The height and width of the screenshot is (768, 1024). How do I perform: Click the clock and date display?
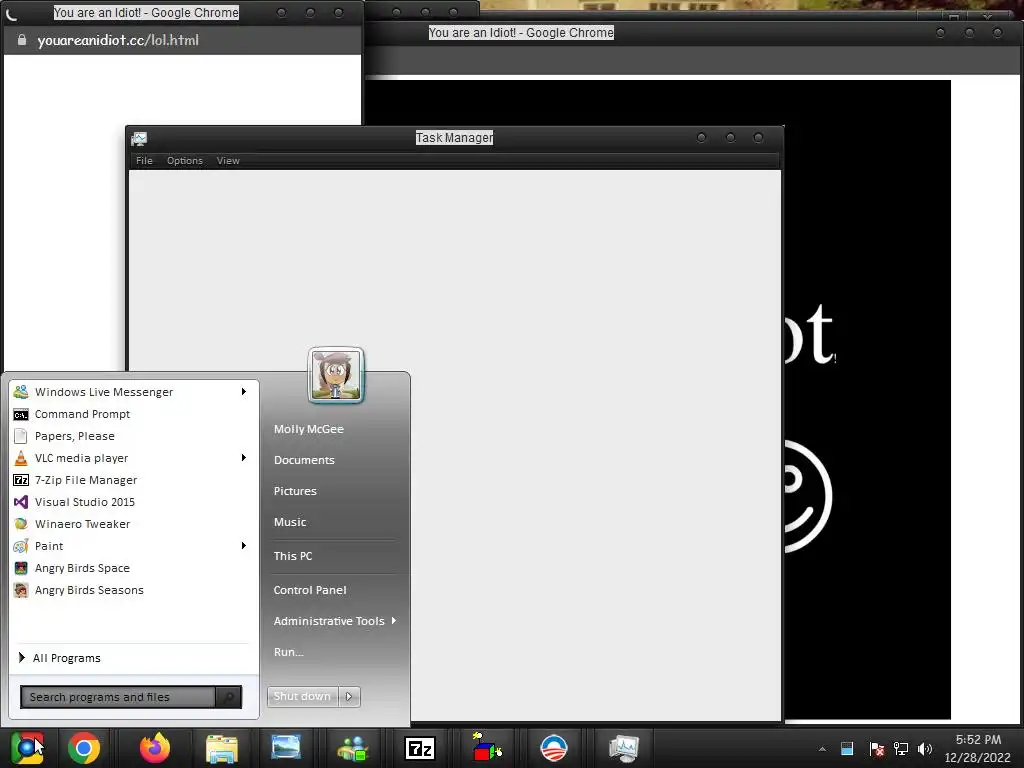978,748
